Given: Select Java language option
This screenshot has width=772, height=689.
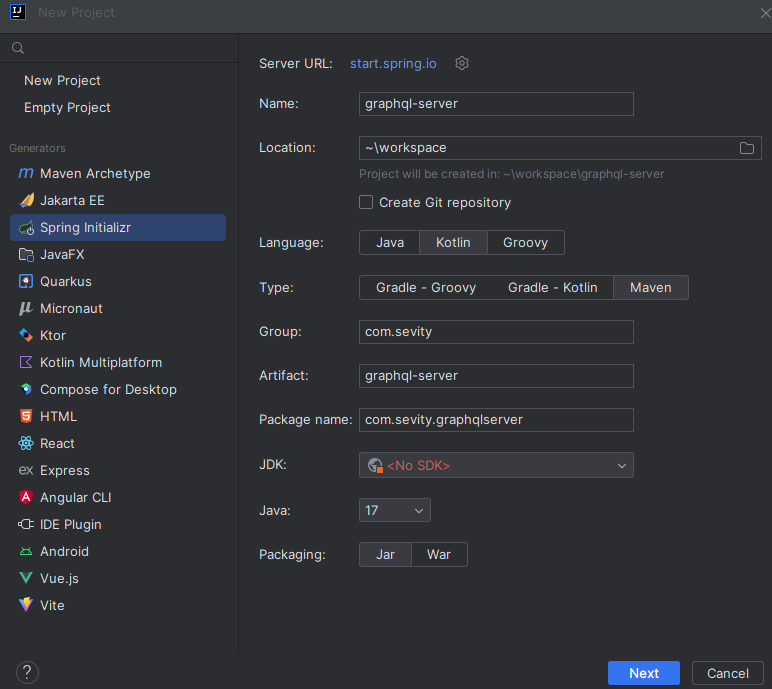Looking at the screenshot, I should click(390, 242).
